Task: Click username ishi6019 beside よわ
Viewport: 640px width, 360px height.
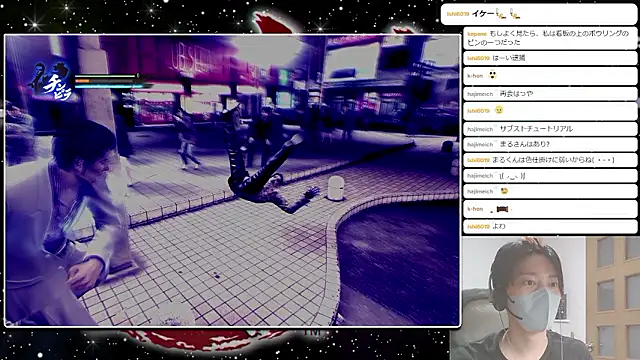Action: pos(478,227)
